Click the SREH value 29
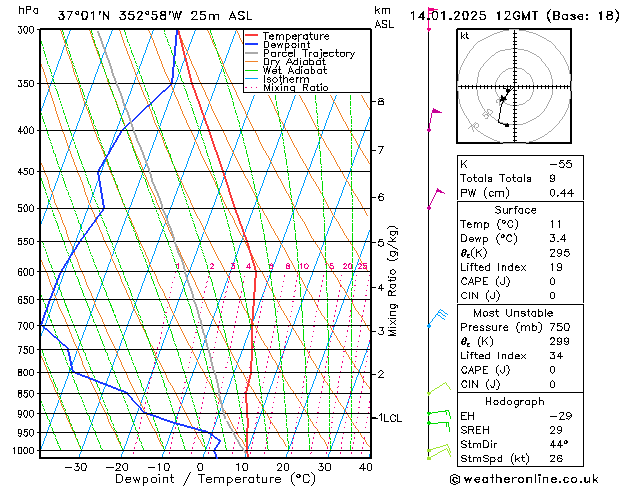Screen dimensions: 629x486 (x=556, y=430)
